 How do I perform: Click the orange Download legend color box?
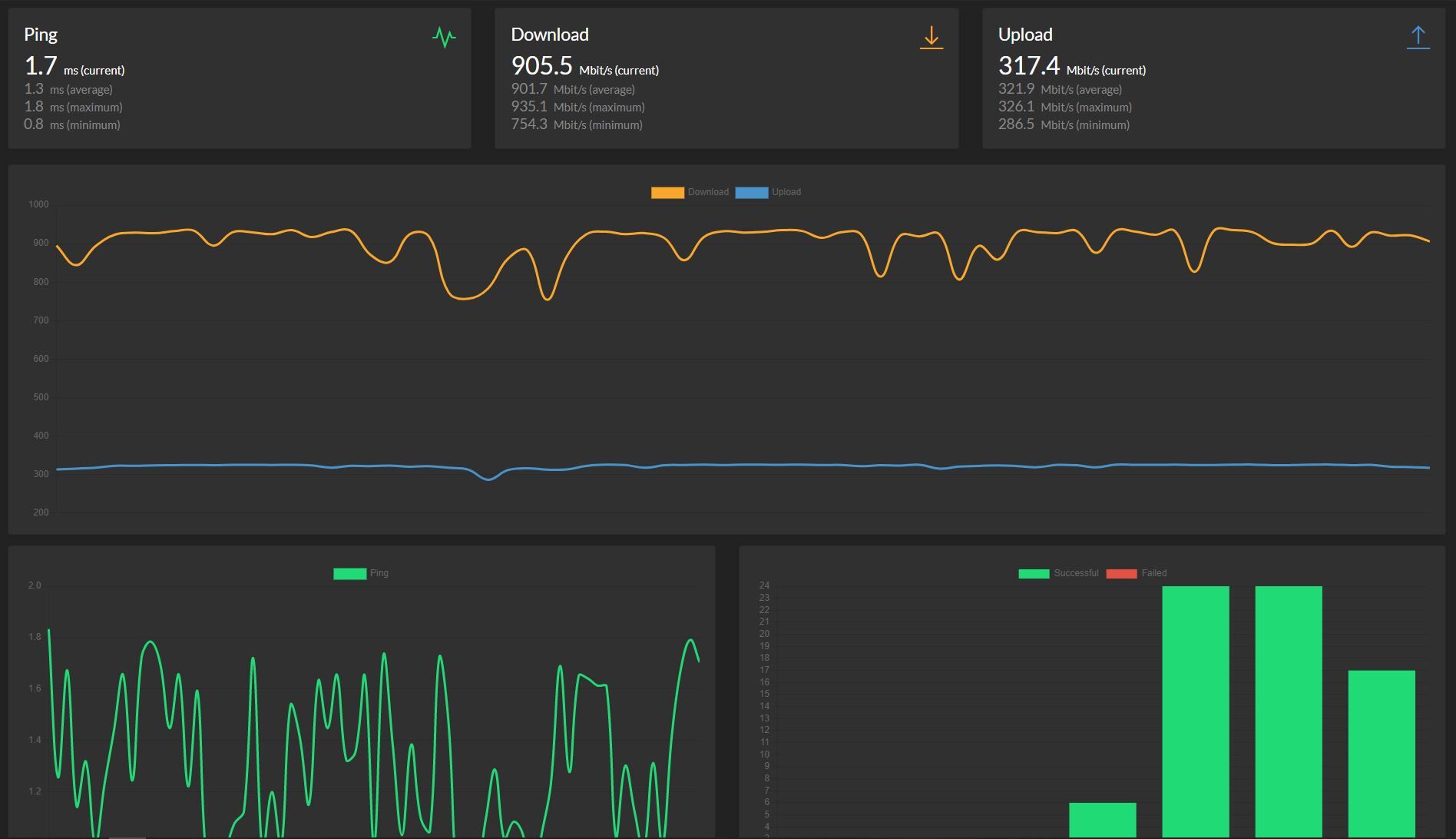pyautogui.click(x=667, y=192)
